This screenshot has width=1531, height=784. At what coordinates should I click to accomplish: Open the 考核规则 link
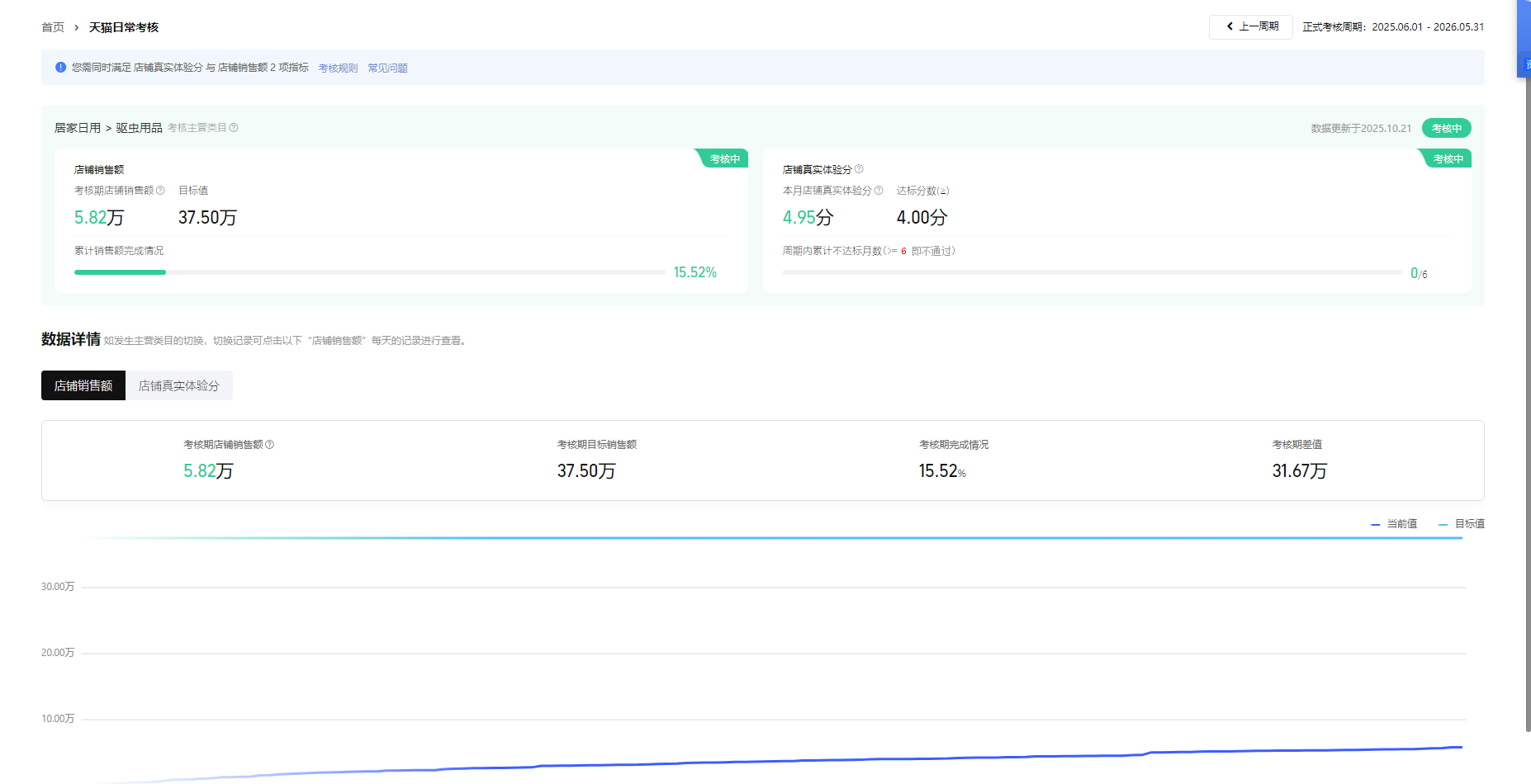pos(338,68)
